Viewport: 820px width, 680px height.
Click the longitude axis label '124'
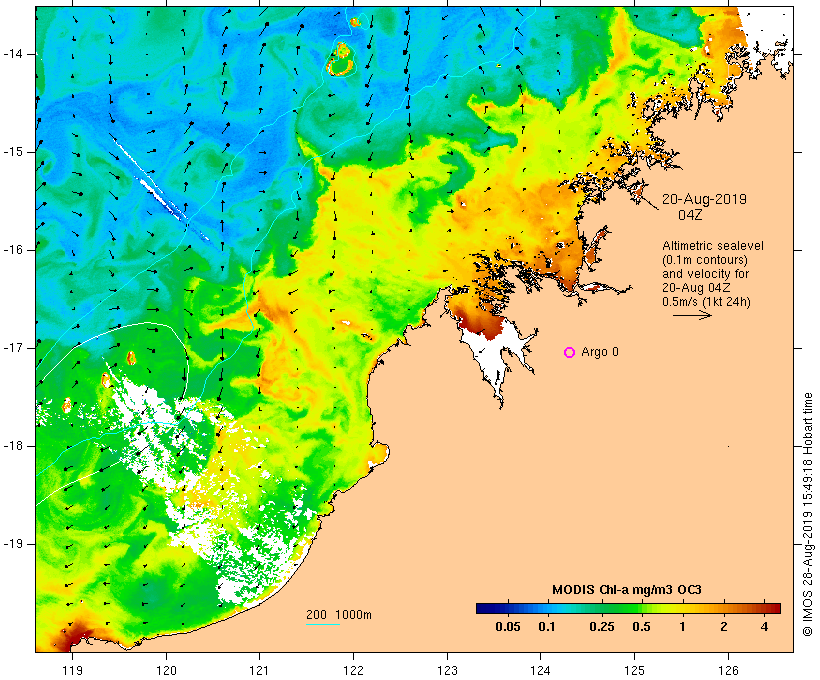pyautogui.click(x=540, y=671)
